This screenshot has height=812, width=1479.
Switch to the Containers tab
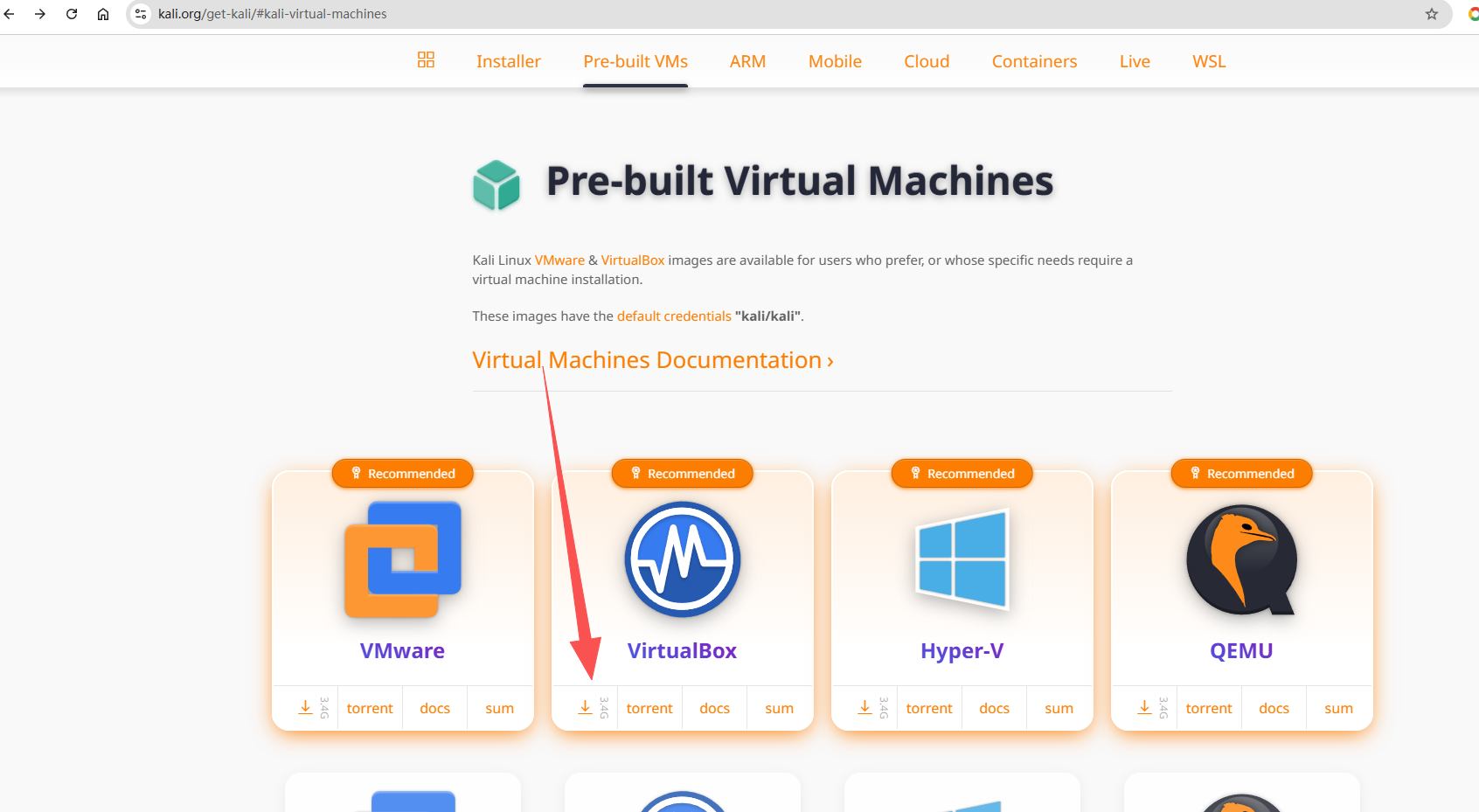click(x=1034, y=61)
